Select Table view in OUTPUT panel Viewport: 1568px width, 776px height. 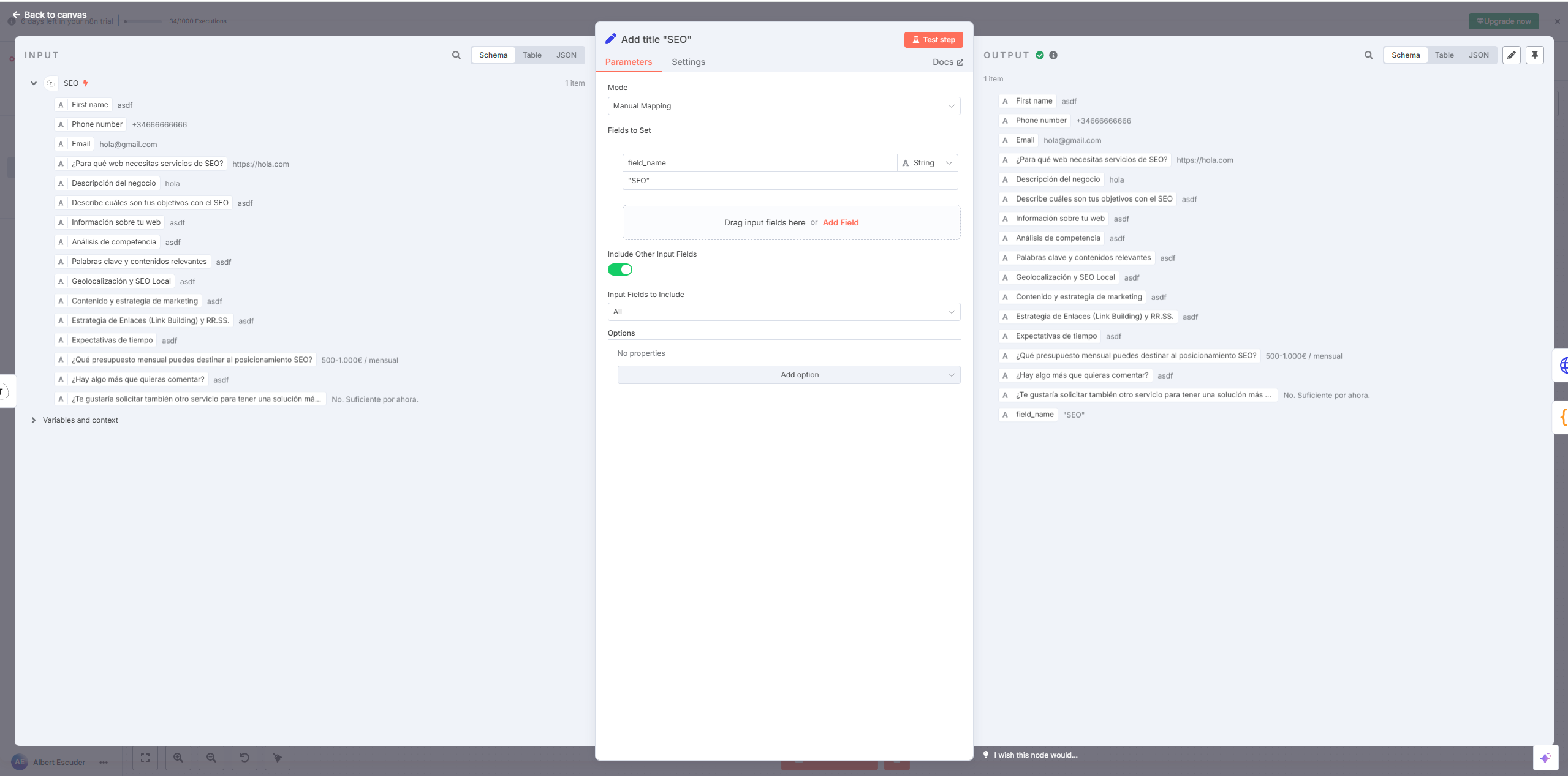[1444, 55]
